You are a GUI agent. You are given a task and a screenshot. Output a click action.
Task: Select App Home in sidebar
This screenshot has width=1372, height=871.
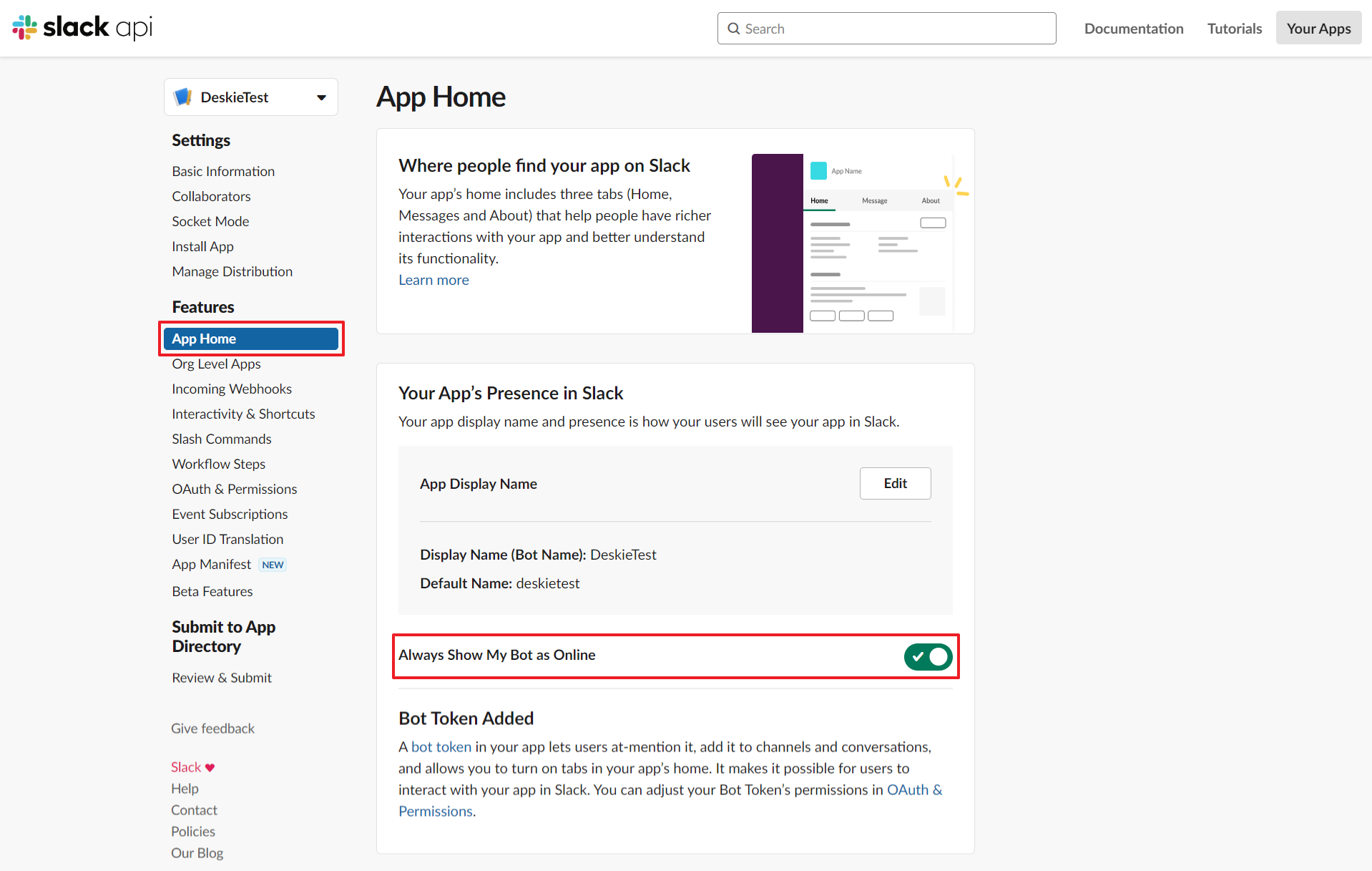point(250,339)
